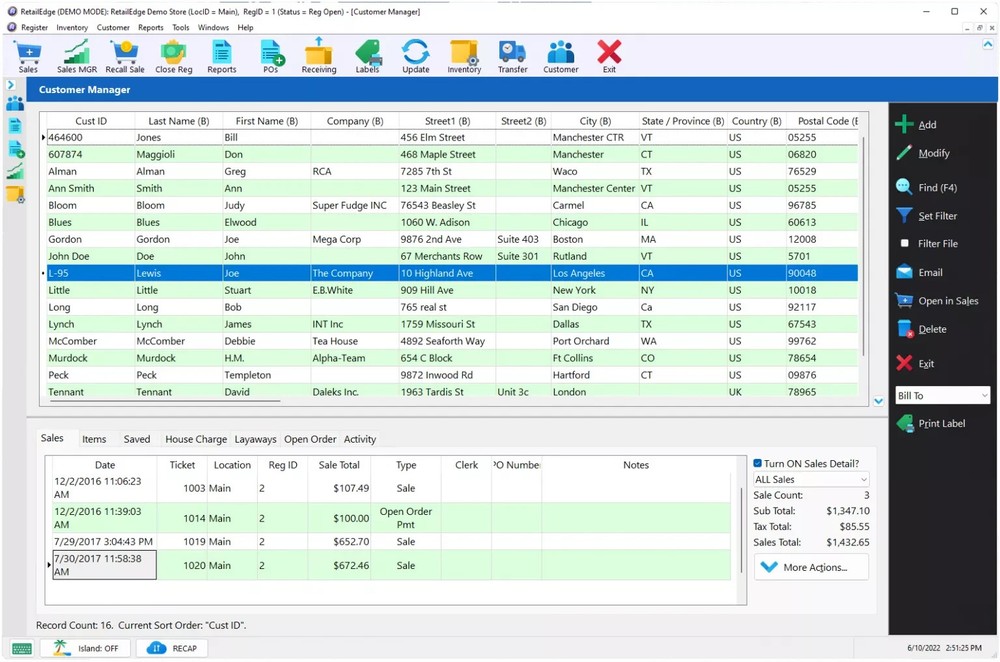Open the Sales MGR tool
The image size is (1000, 662).
(76, 56)
